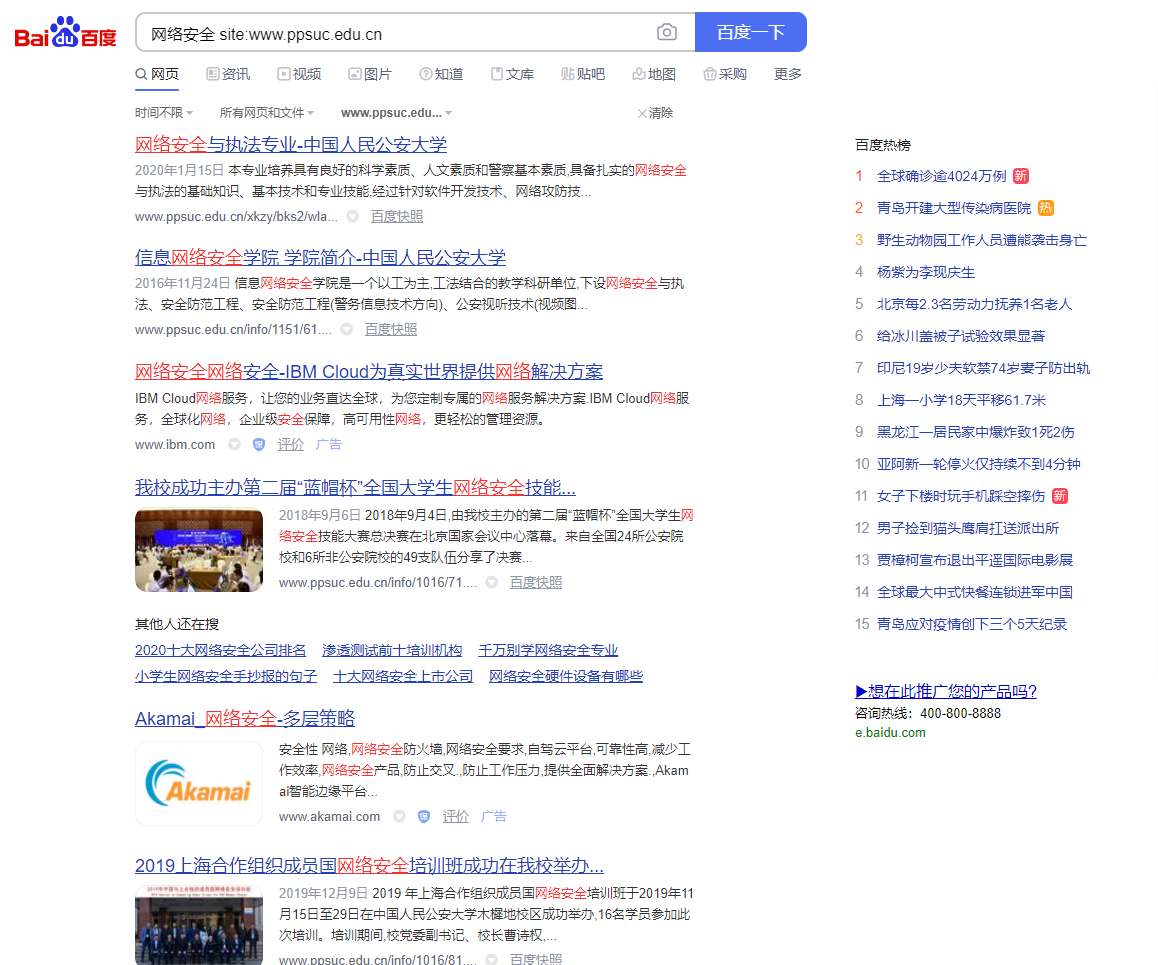Click the 新 badge beside 全球确诊逾4024万例

coord(1021,176)
